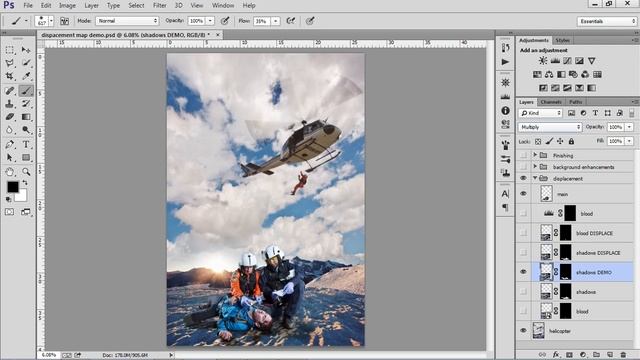Click the foreground black color swatch
640x360 pixels.
click(13, 187)
